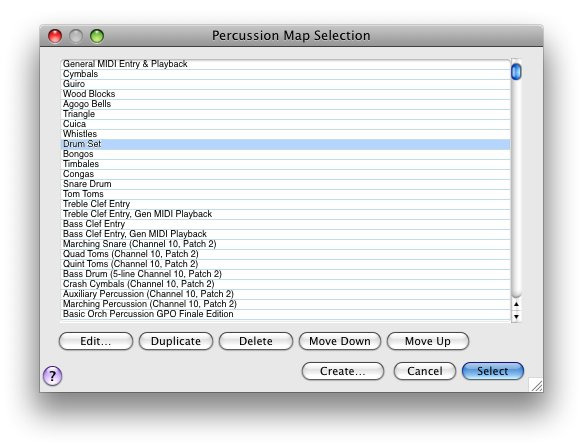Cancel the Percussion Map Selection dialog

425,371
